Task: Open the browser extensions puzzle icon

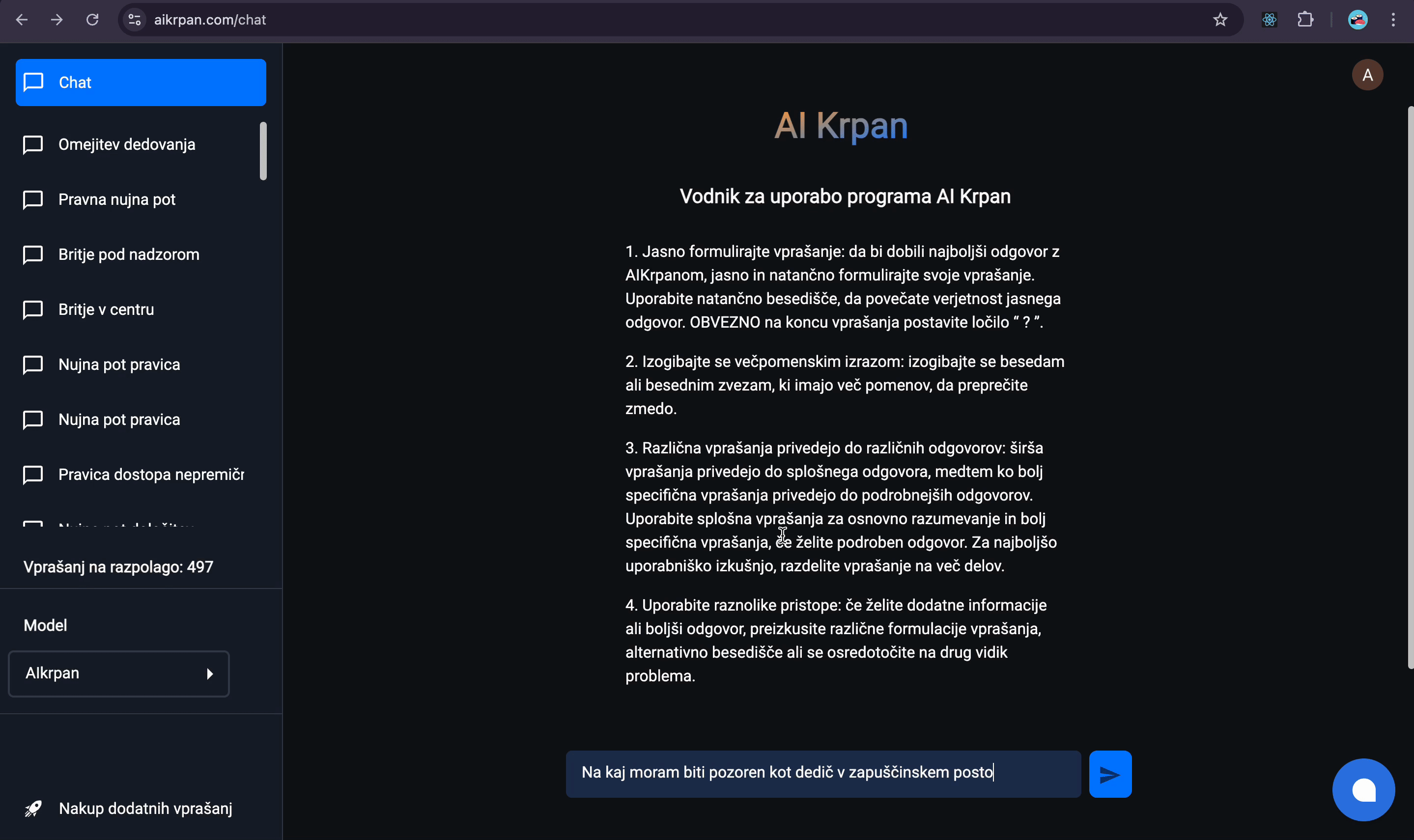Action: pyautogui.click(x=1305, y=20)
